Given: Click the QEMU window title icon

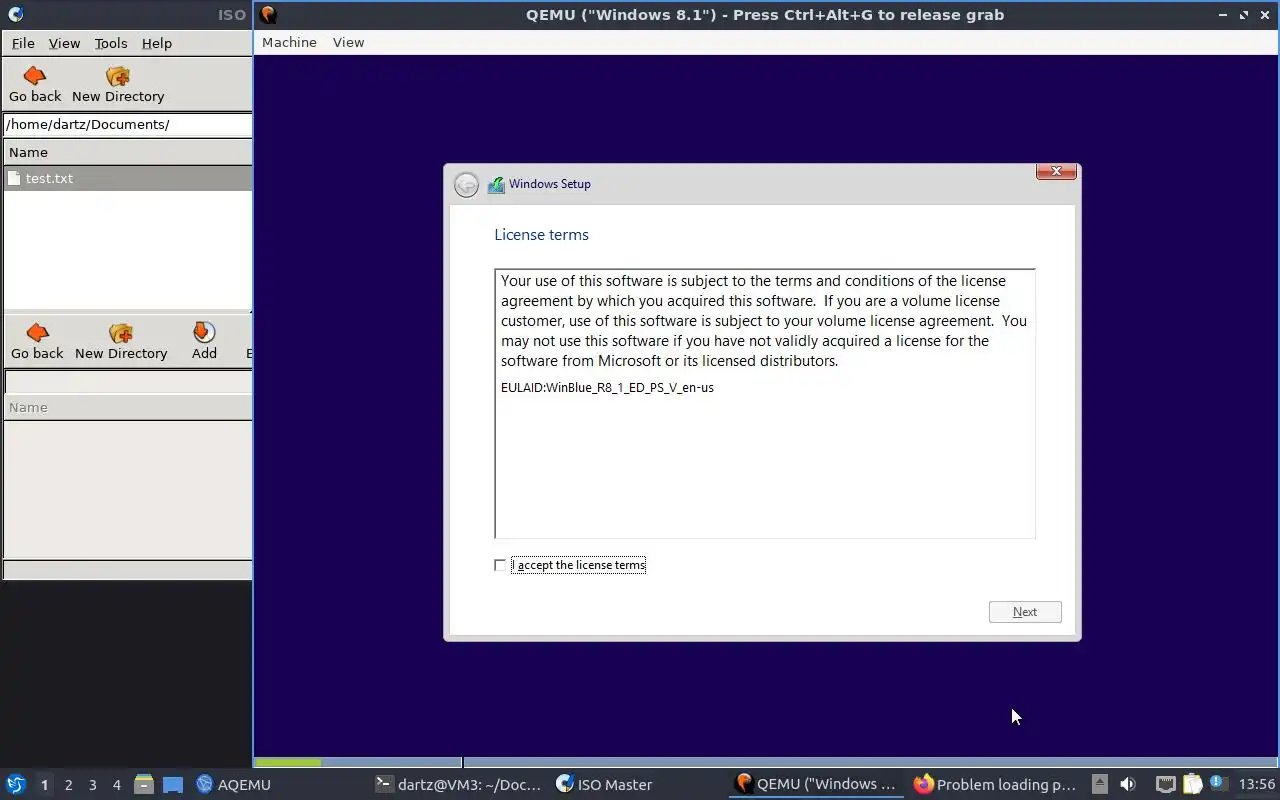Looking at the screenshot, I should (268, 14).
